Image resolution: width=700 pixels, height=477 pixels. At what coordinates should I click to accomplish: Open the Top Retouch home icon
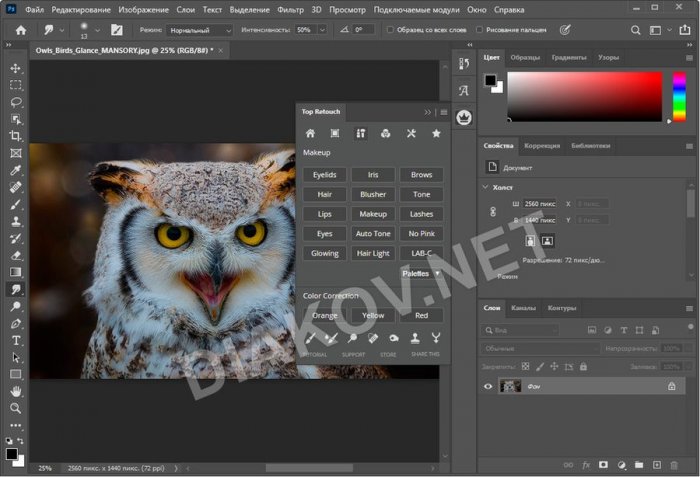tap(310, 133)
